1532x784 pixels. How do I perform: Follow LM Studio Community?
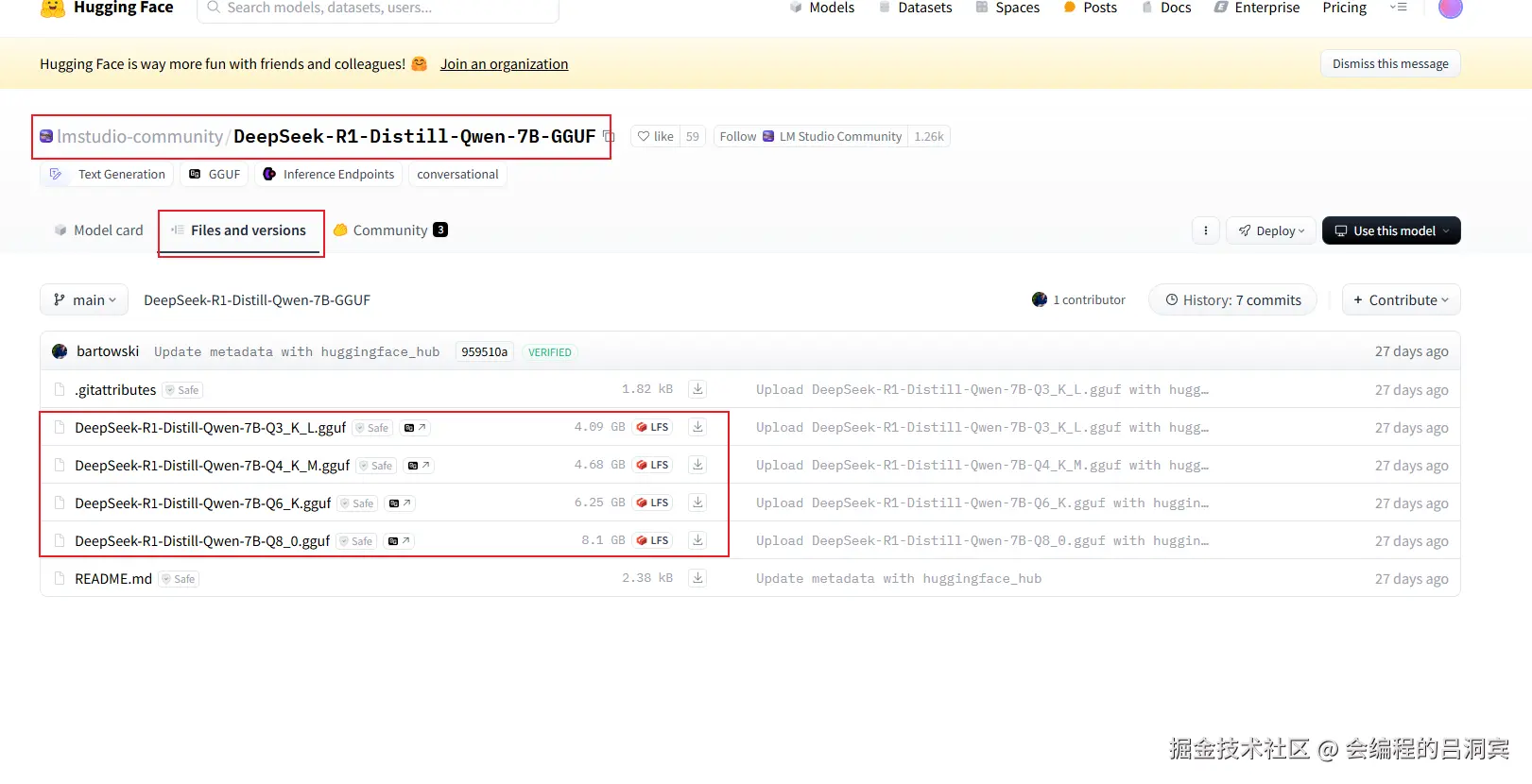[x=811, y=137]
